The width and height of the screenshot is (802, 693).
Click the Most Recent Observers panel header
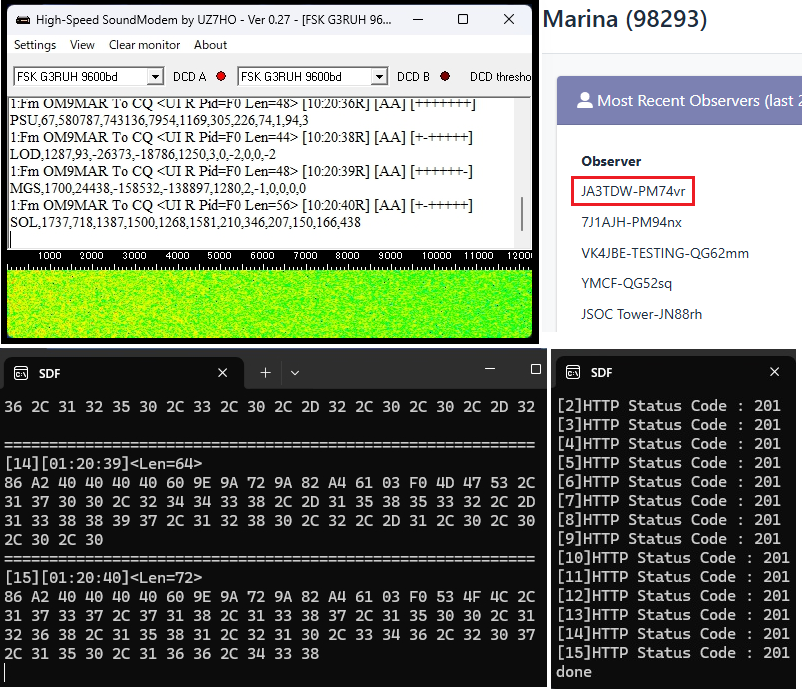(679, 101)
